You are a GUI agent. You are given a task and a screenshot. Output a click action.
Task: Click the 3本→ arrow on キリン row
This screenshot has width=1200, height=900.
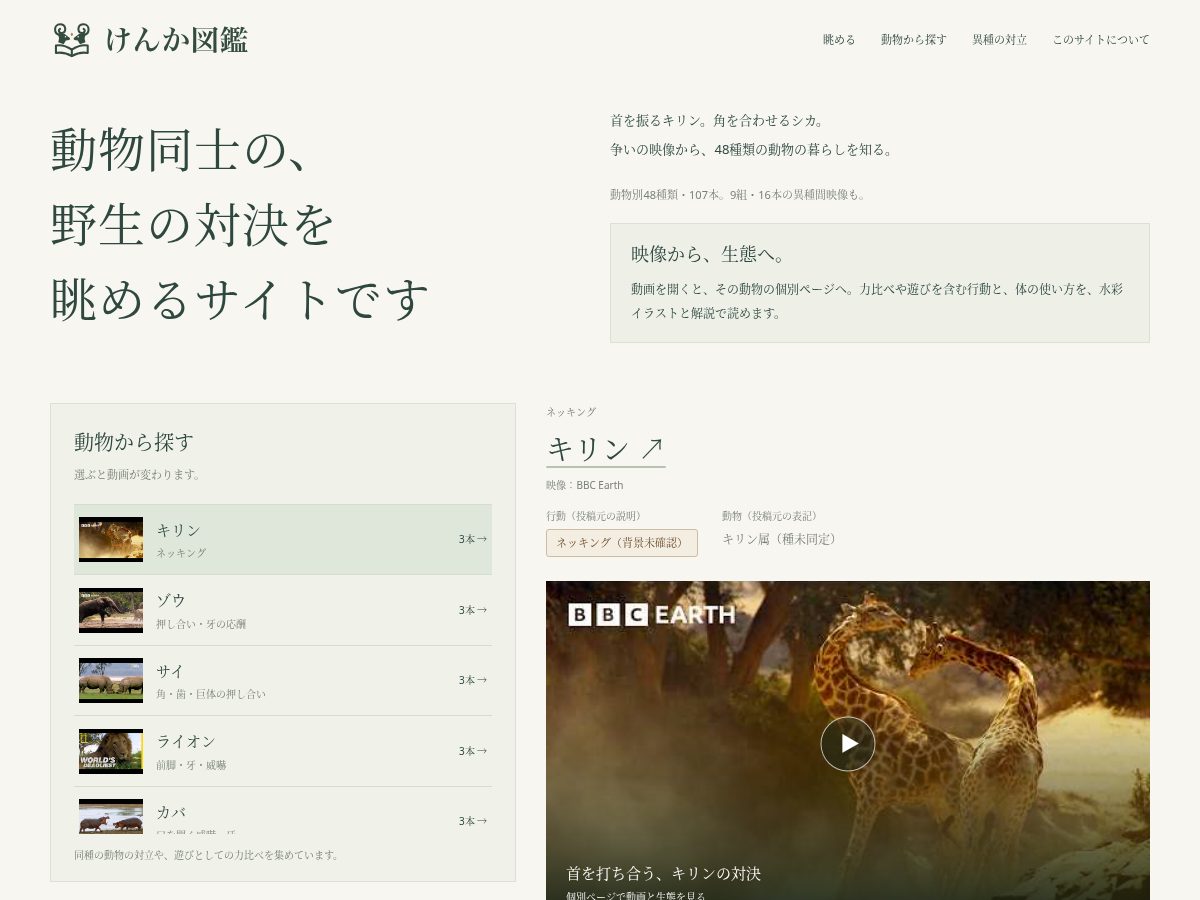click(473, 539)
